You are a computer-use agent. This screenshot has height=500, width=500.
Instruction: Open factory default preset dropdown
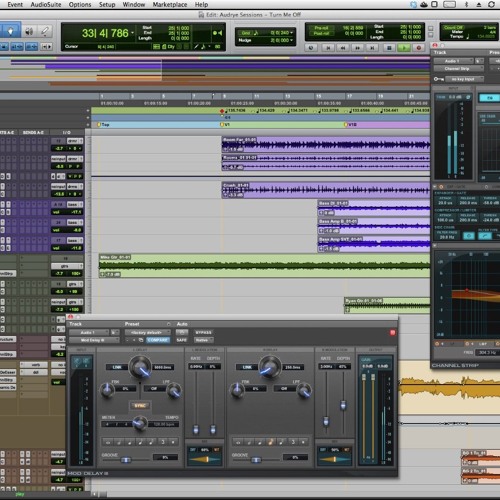click(147, 332)
